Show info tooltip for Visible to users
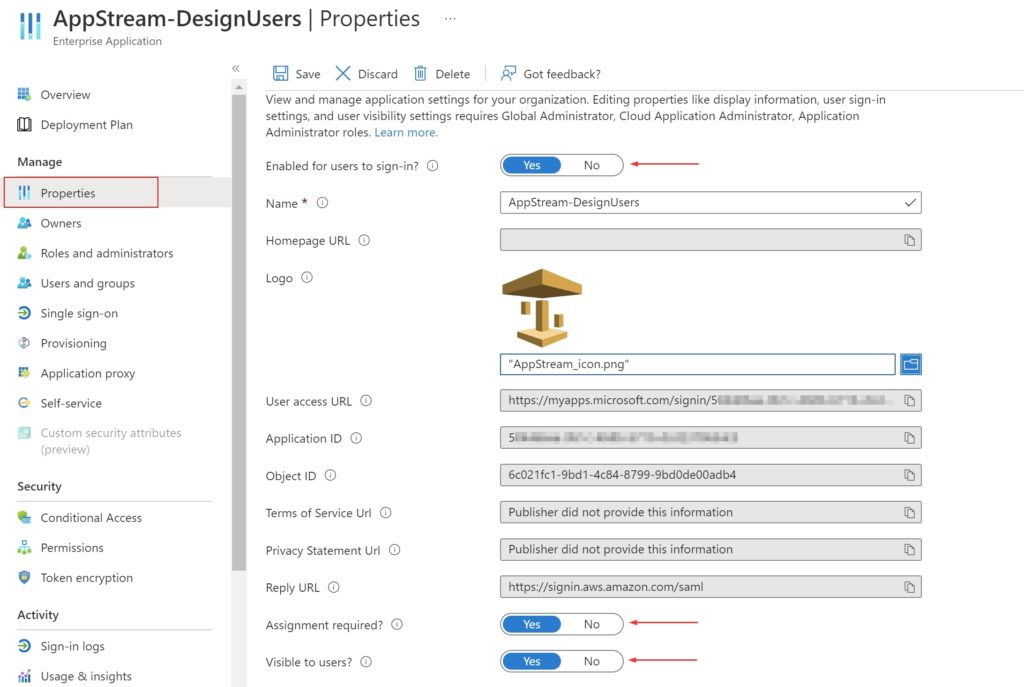 pyautogui.click(x=366, y=662)
